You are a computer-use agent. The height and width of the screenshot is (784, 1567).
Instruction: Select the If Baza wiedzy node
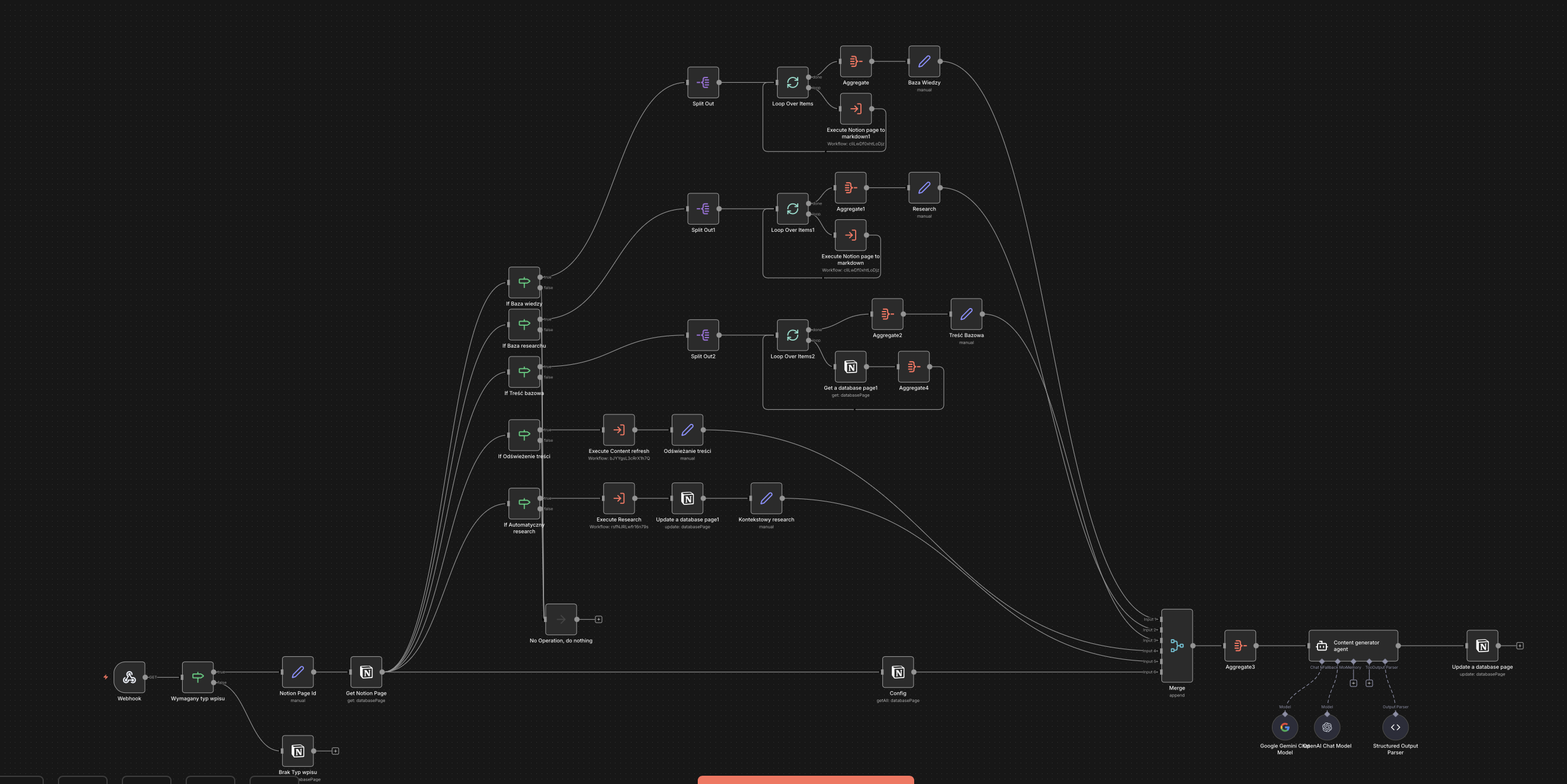524,282
